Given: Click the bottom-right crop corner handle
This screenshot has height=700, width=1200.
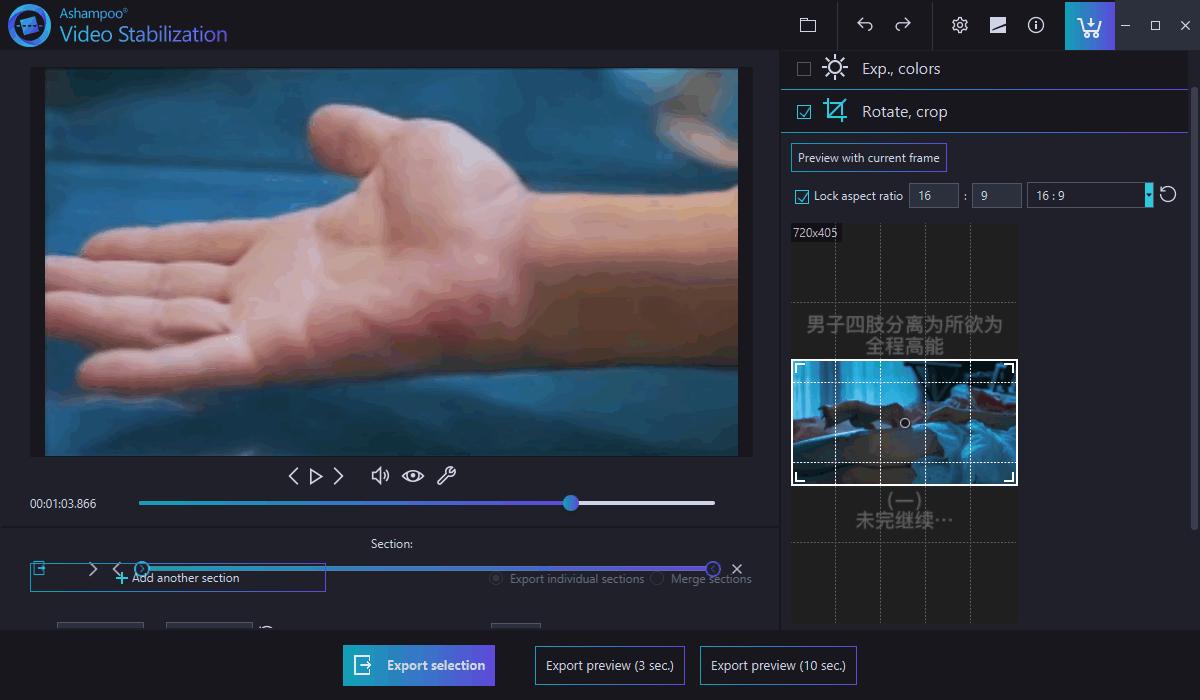Looking at the screenshot, I should coord(1010,477).
